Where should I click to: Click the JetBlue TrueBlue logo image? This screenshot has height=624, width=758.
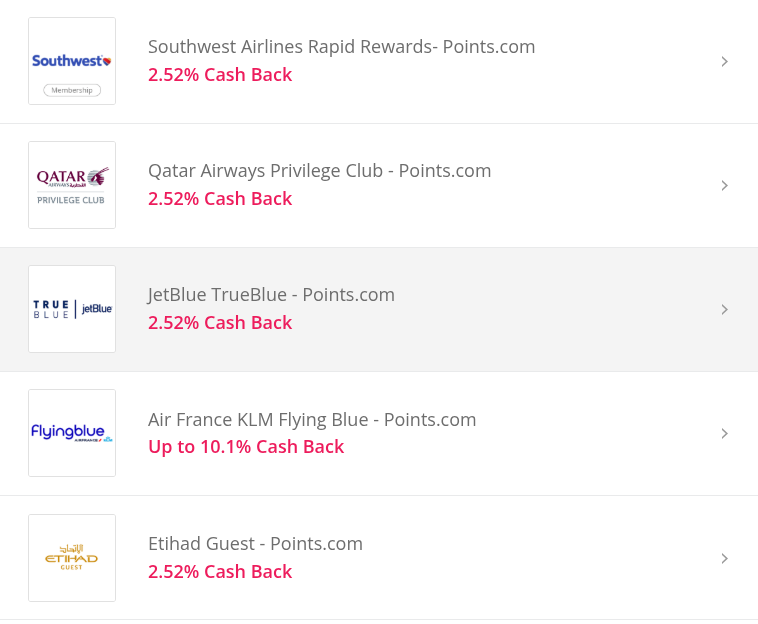point(72,309)
